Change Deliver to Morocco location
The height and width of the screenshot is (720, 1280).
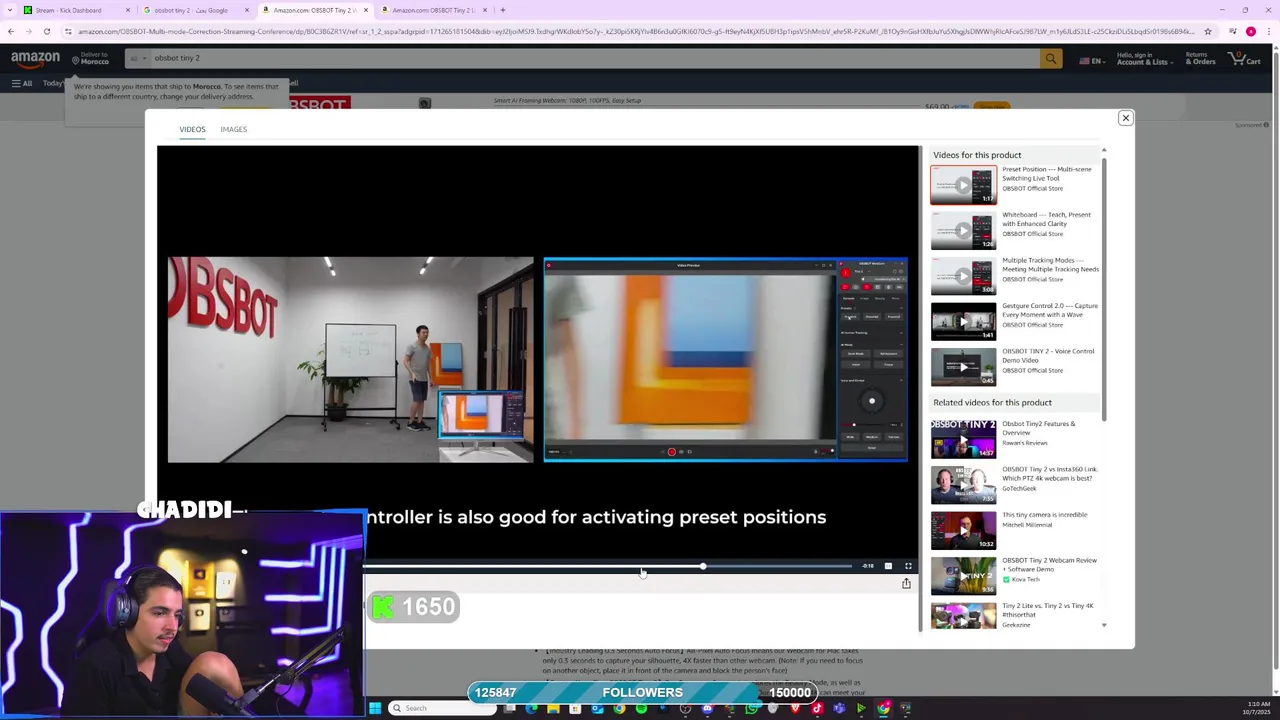pyautogui.click(x=91, y=59)
